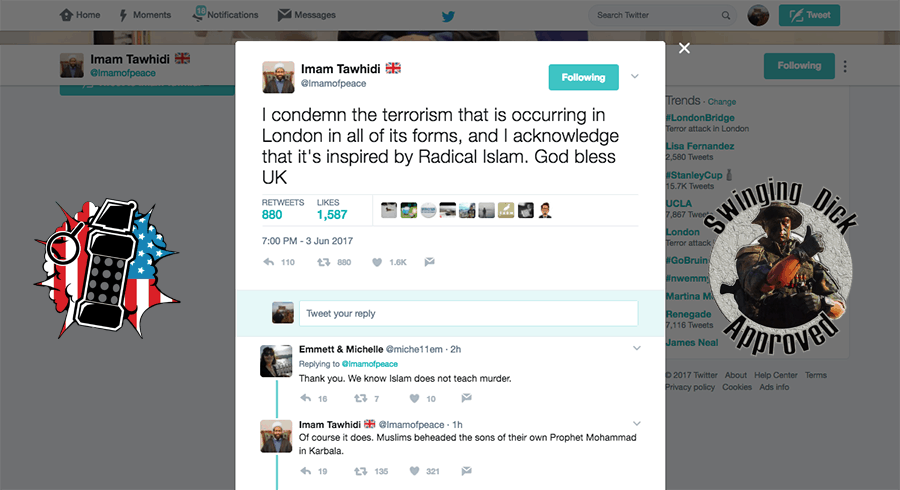Open the Moments tab

point(145,15)
